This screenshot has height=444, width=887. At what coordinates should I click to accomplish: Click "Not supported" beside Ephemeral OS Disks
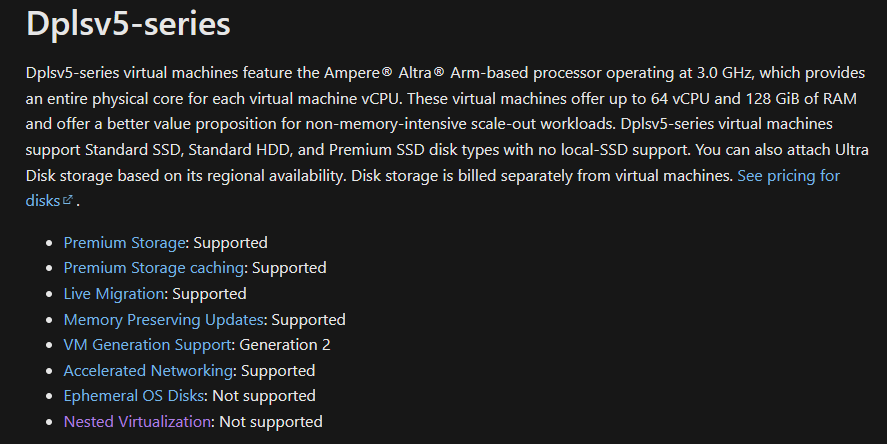tap(264, 395)
